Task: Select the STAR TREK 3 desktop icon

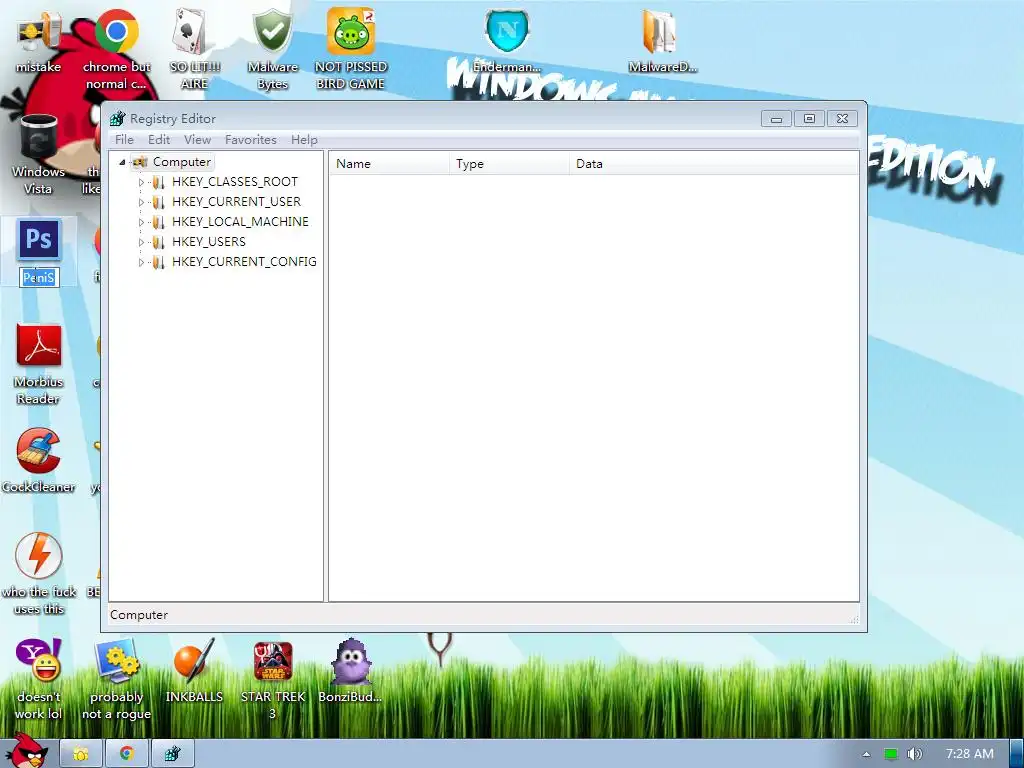Action: (x=273, y=679)
